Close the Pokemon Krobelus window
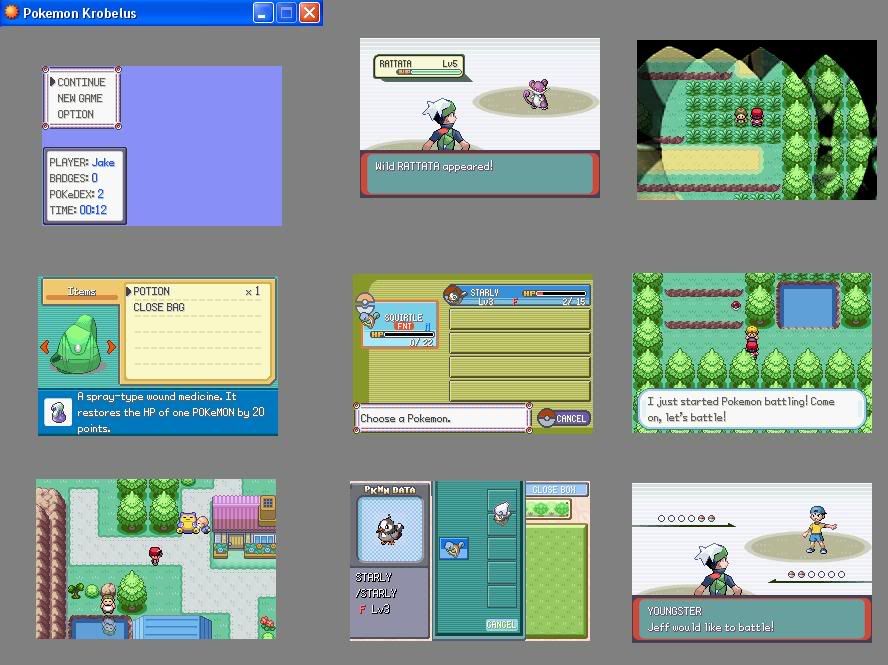This screenshot has height=665, width=888. pyautogui.click(x=309, y=12)
